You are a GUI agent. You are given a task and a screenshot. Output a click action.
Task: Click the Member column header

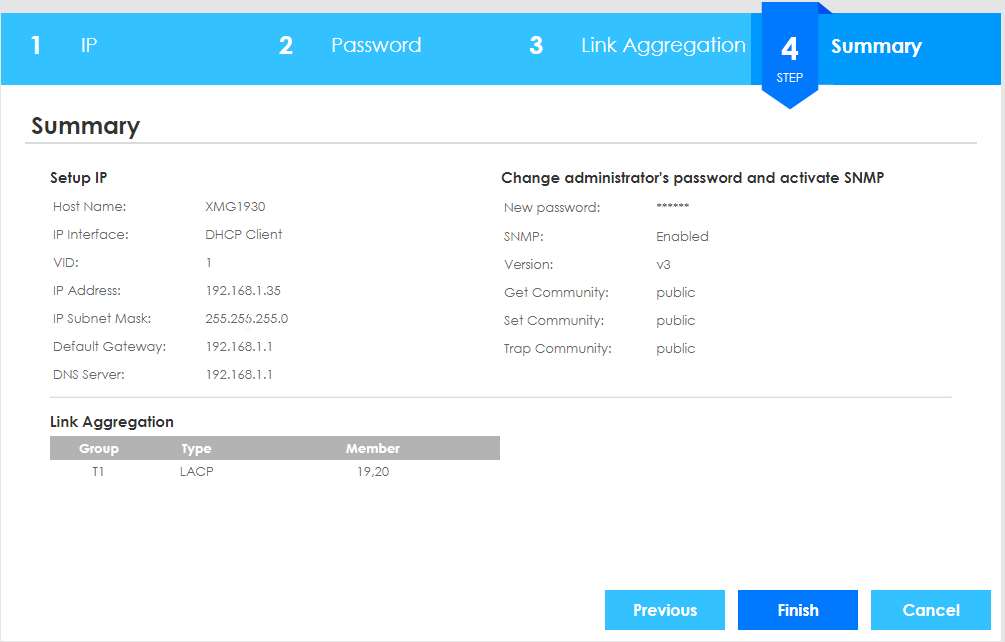tap(372, 449)
